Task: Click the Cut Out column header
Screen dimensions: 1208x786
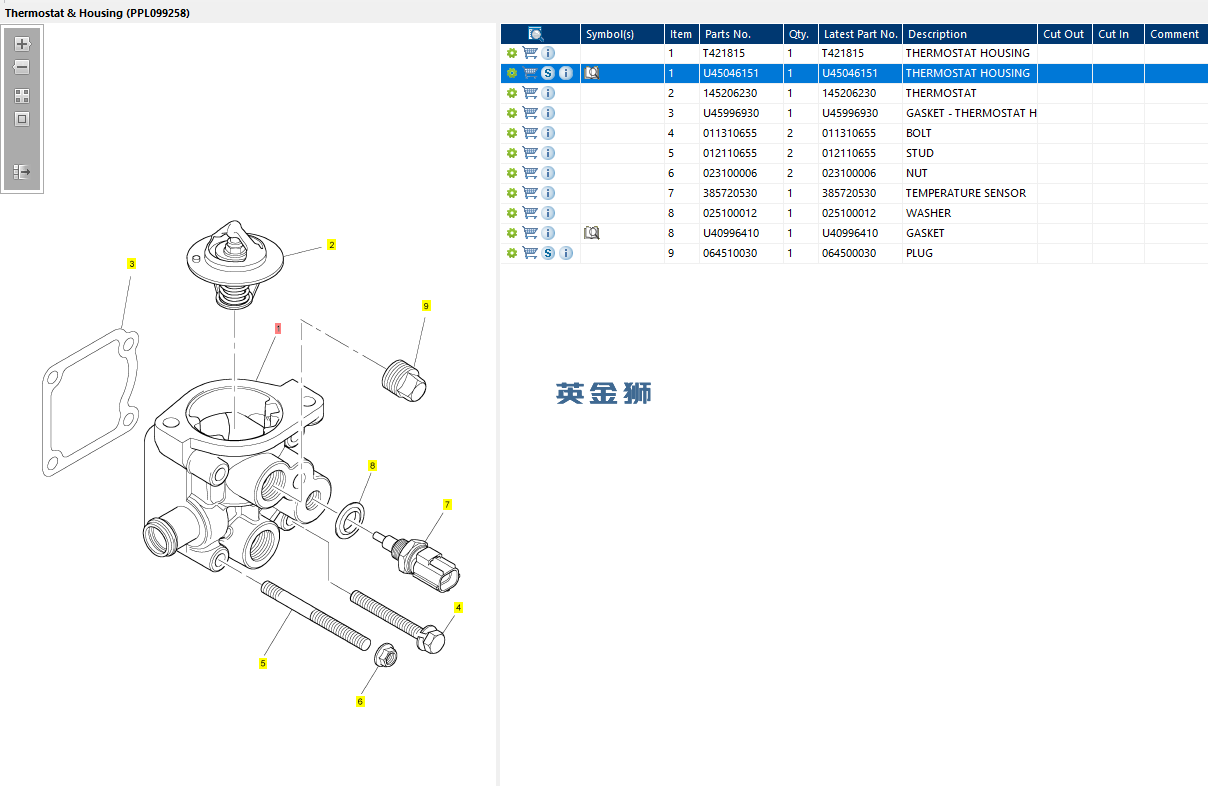Action: [x=1065, y=34]
